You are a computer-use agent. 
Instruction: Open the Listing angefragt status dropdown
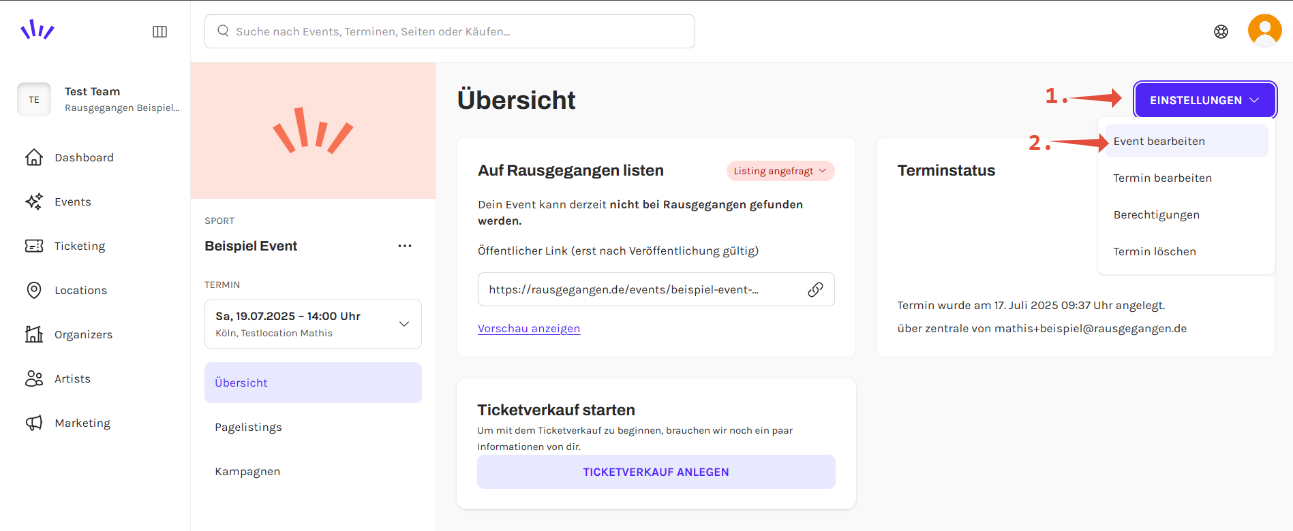point(780,171)
